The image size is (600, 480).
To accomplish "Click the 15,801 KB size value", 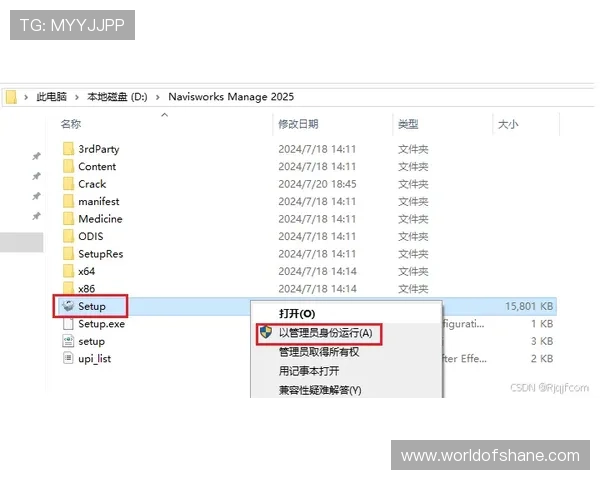I will [x=529, y=306].
